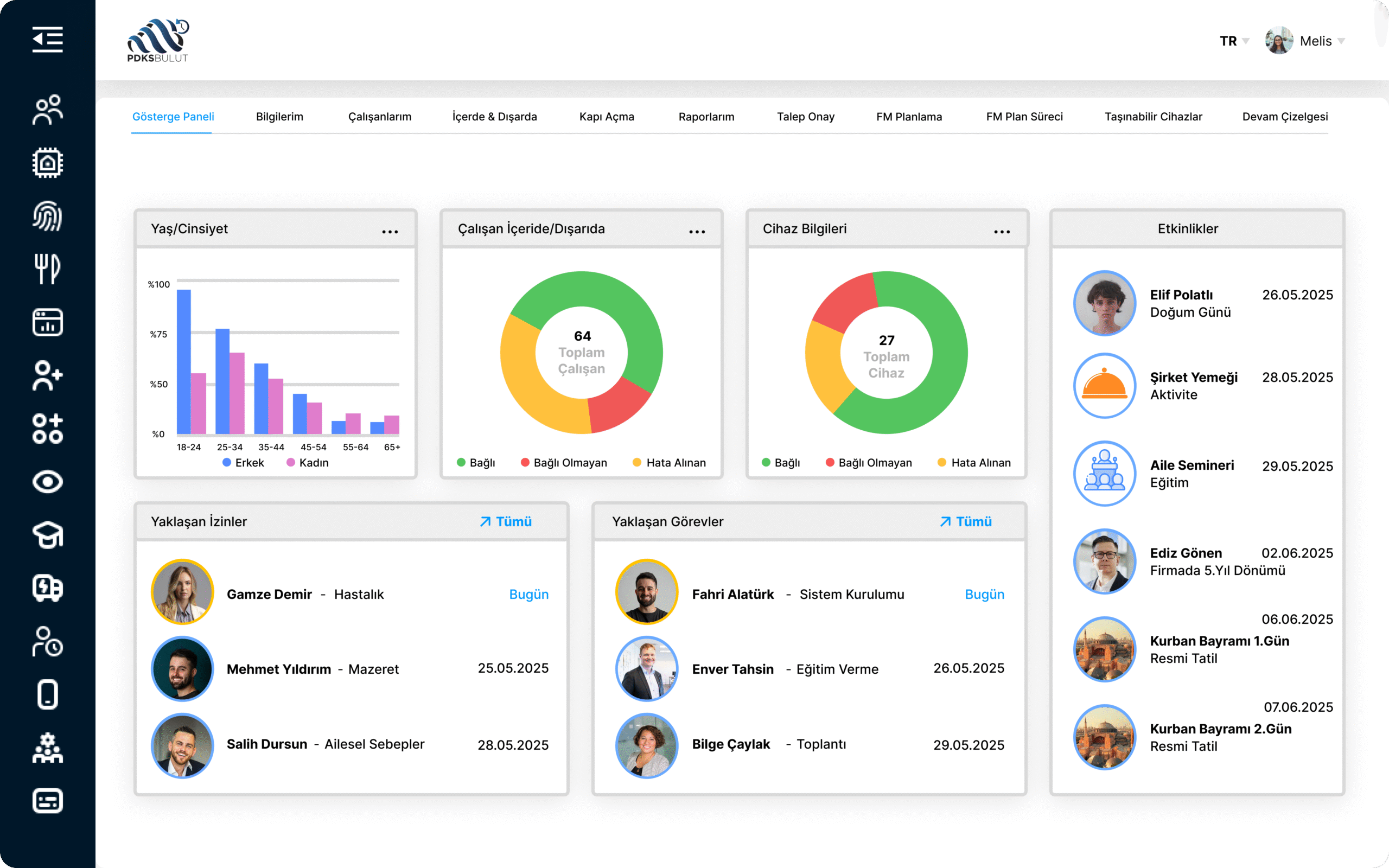Switch to the Raporlarım tab
This screenshot has height=868, width=1389.
point(706,117)
